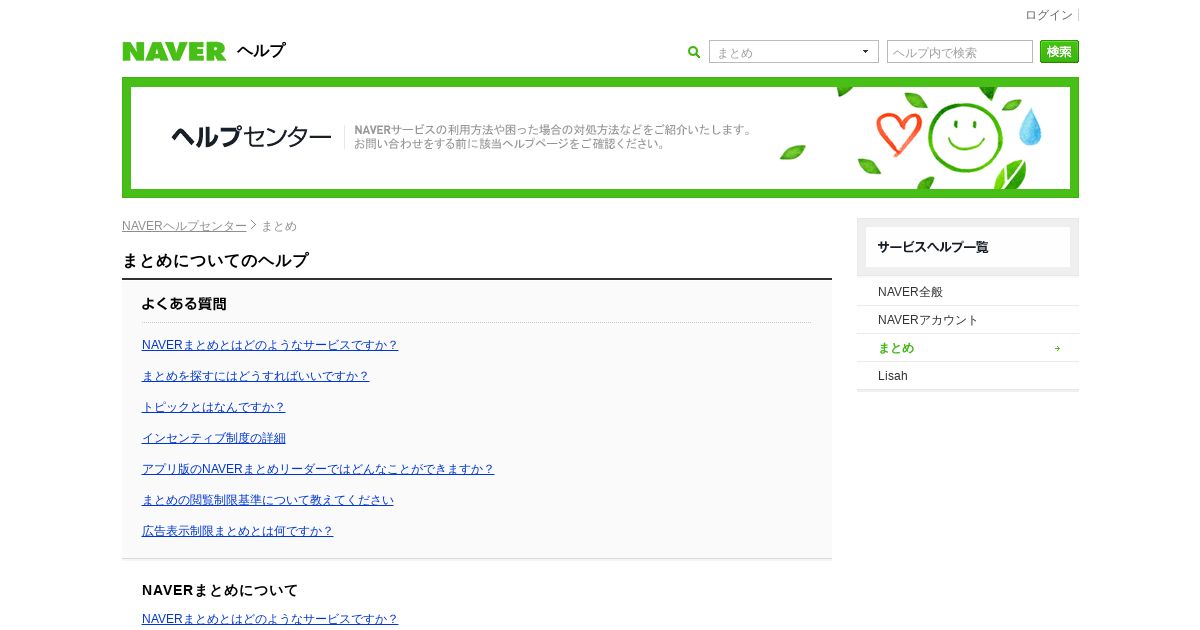Open トピックとはなんですか？ link

[214, 407]
